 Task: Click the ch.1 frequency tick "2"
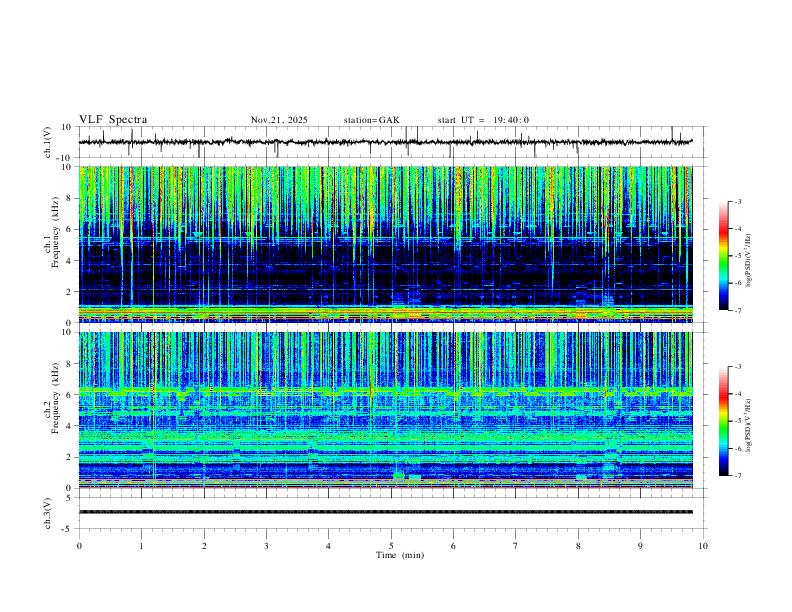[x=69, y=291]
